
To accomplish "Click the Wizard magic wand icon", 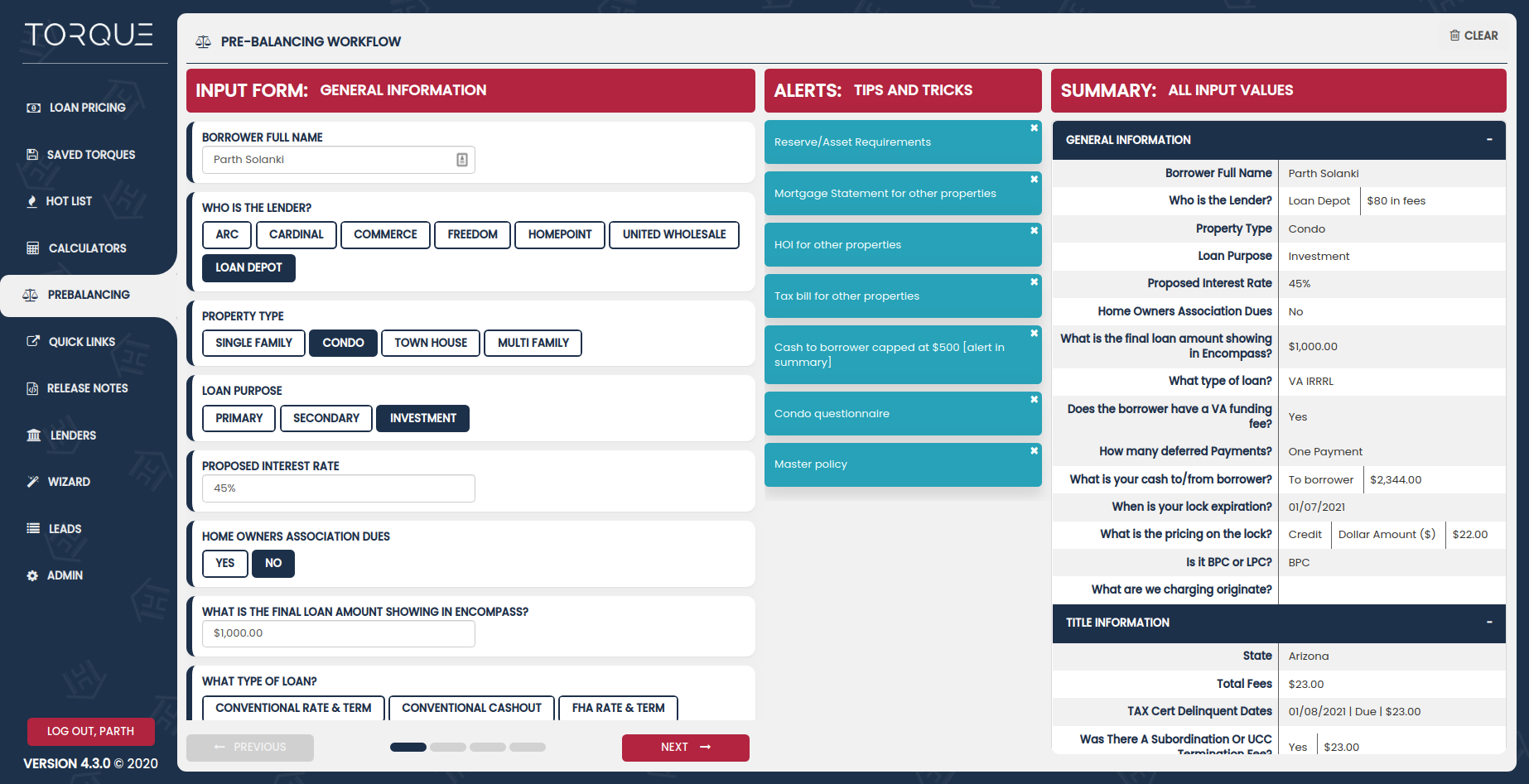I will click(33, 482).
